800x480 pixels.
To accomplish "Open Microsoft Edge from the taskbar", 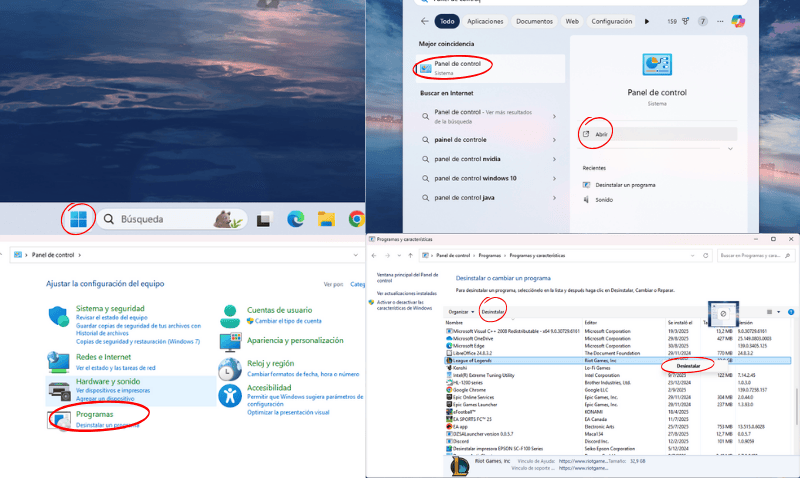I will click(296, 219).
